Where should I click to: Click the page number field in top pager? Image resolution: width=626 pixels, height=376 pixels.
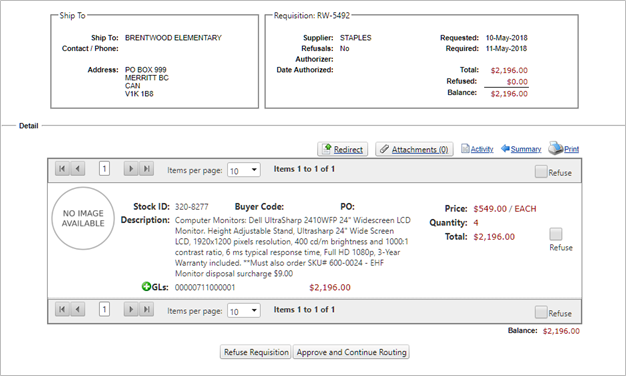(104, 169)
